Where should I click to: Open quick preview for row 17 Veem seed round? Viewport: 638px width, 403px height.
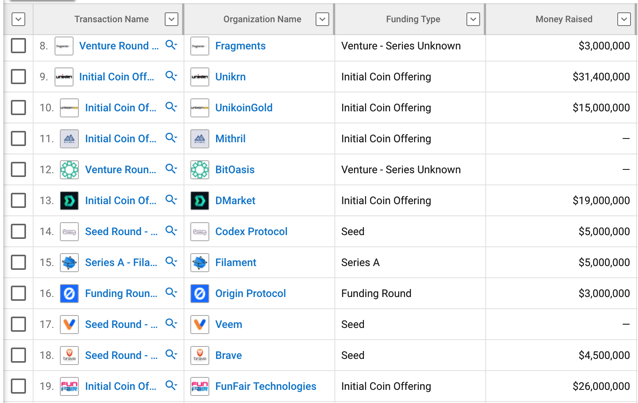tap(171, 323)
